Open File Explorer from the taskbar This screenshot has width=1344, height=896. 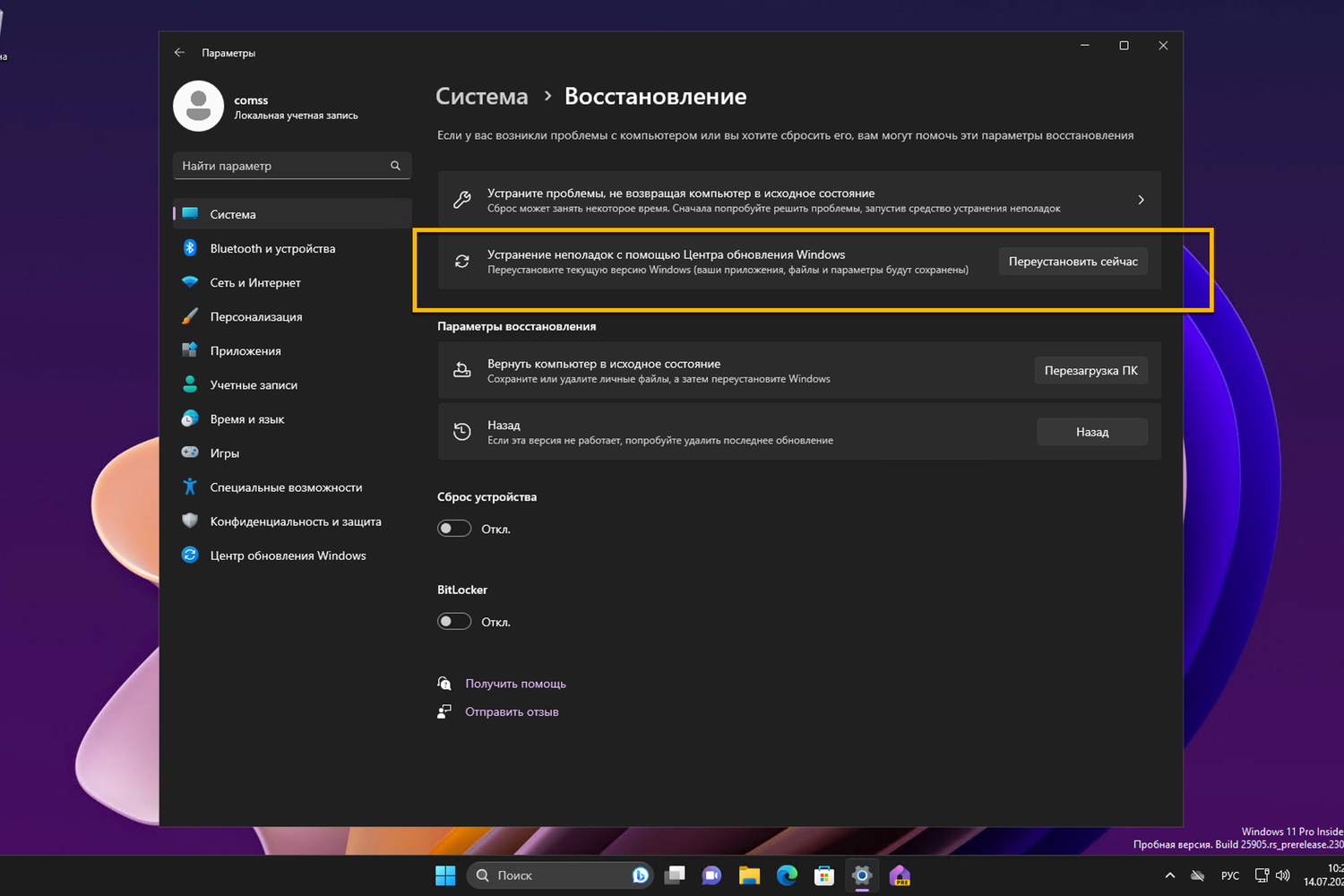click(750, 875)
